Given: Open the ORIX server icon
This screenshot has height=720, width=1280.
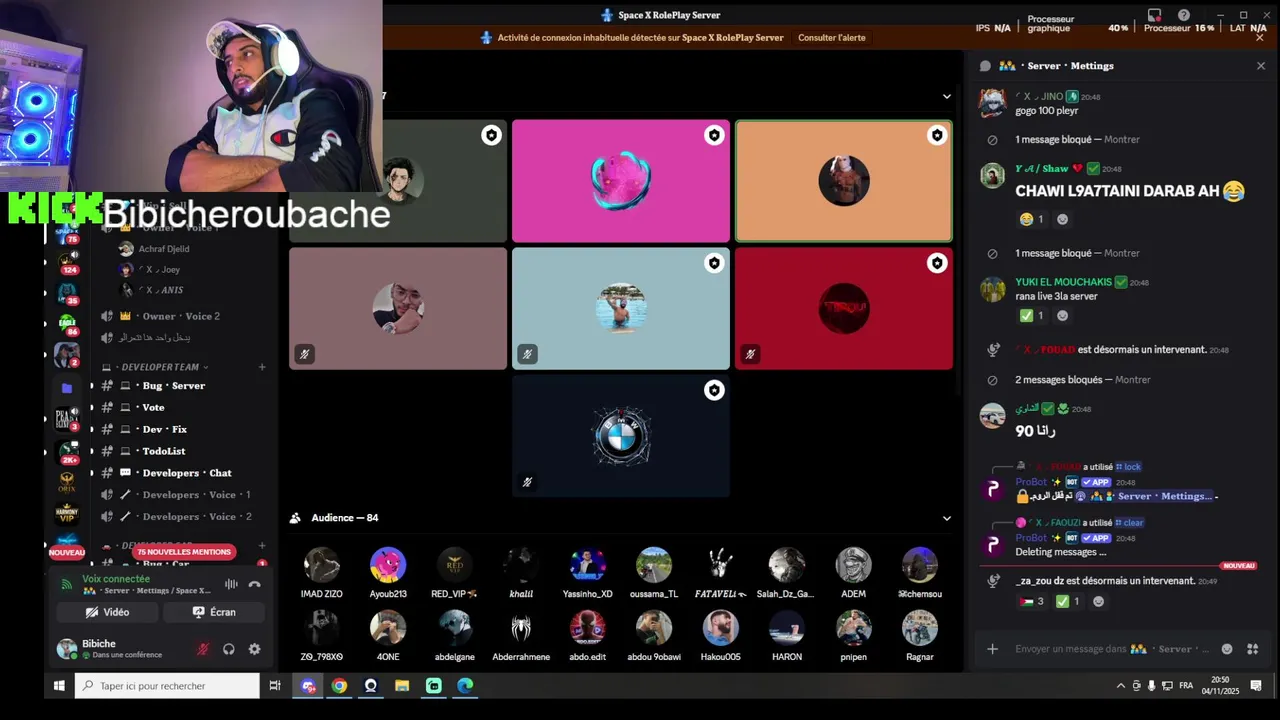Looking at the screenshot, I should click(67, 483).
